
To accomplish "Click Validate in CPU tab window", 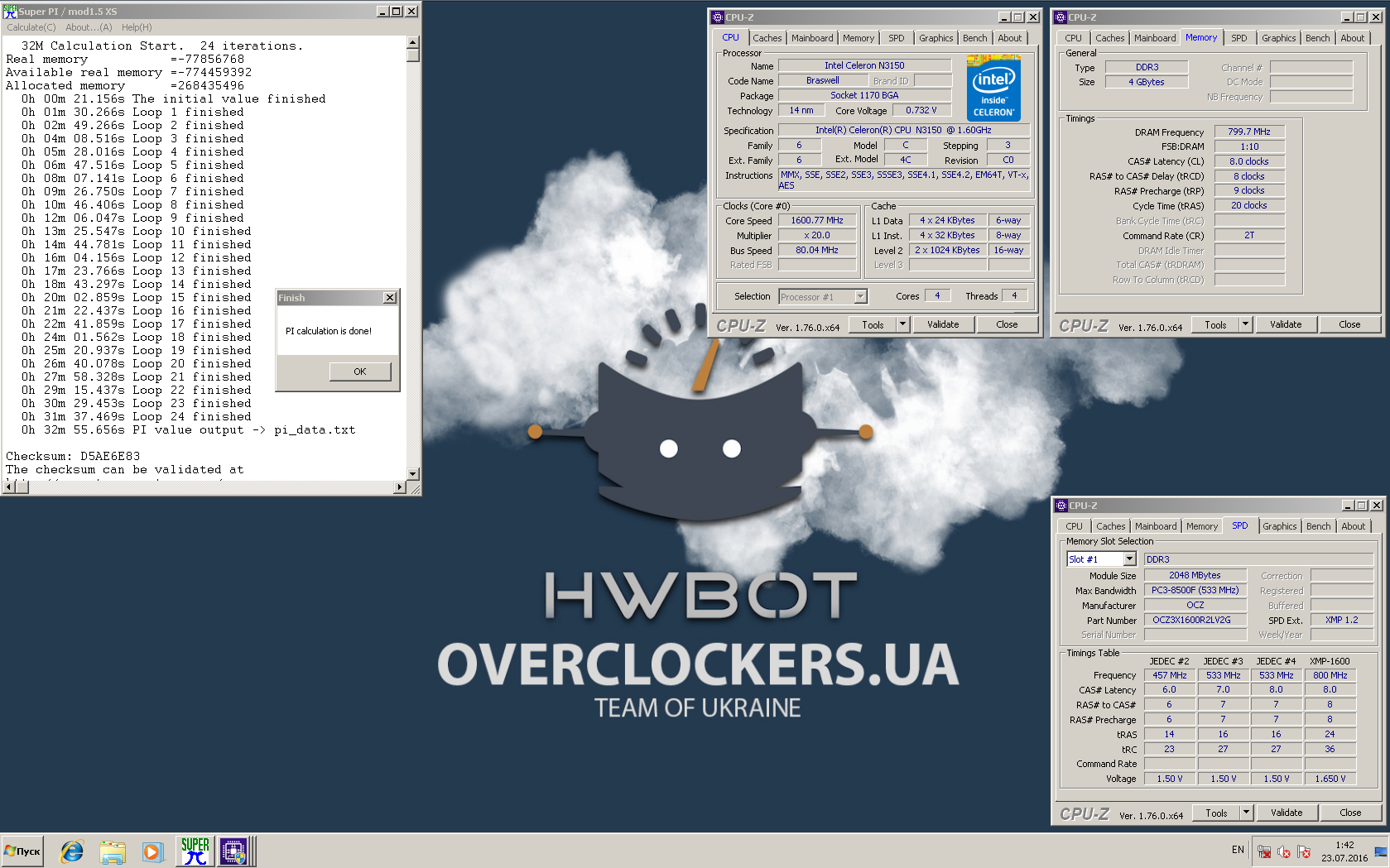I will point(943,324).
